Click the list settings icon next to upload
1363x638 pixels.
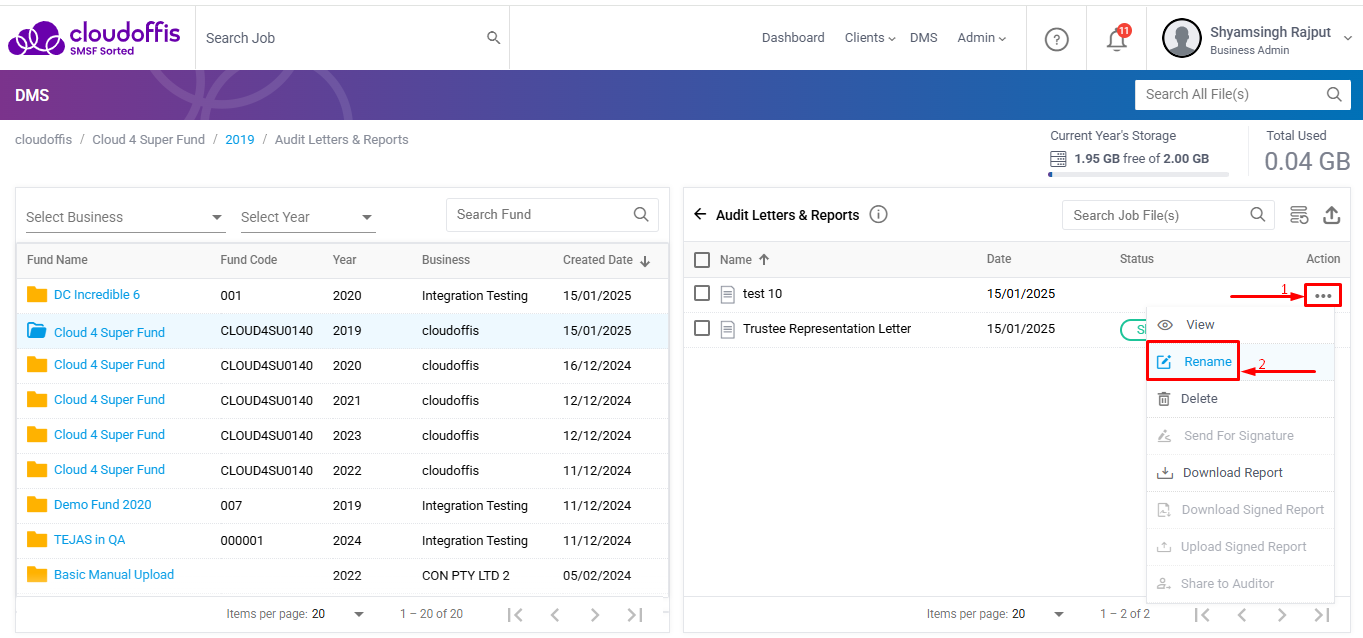pos(1299,215)
